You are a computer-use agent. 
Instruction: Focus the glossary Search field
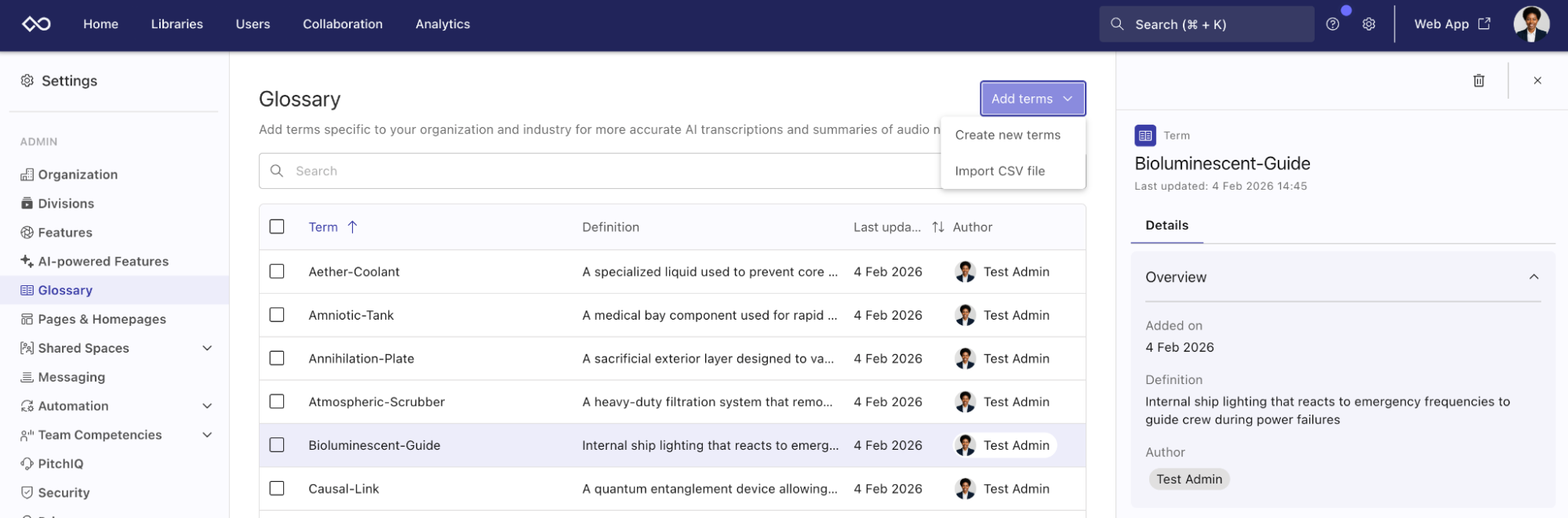tap(596, 171)
